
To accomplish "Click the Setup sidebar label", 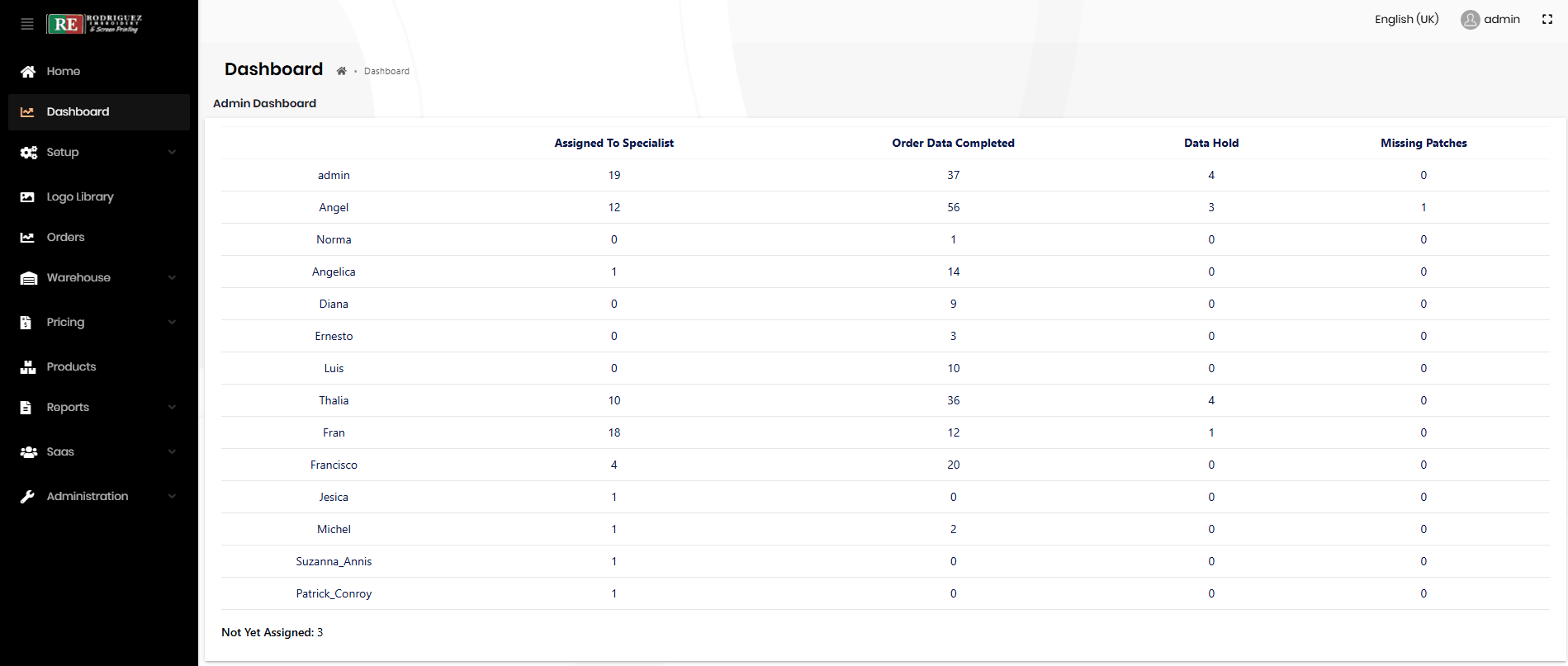I will [63, 153].
